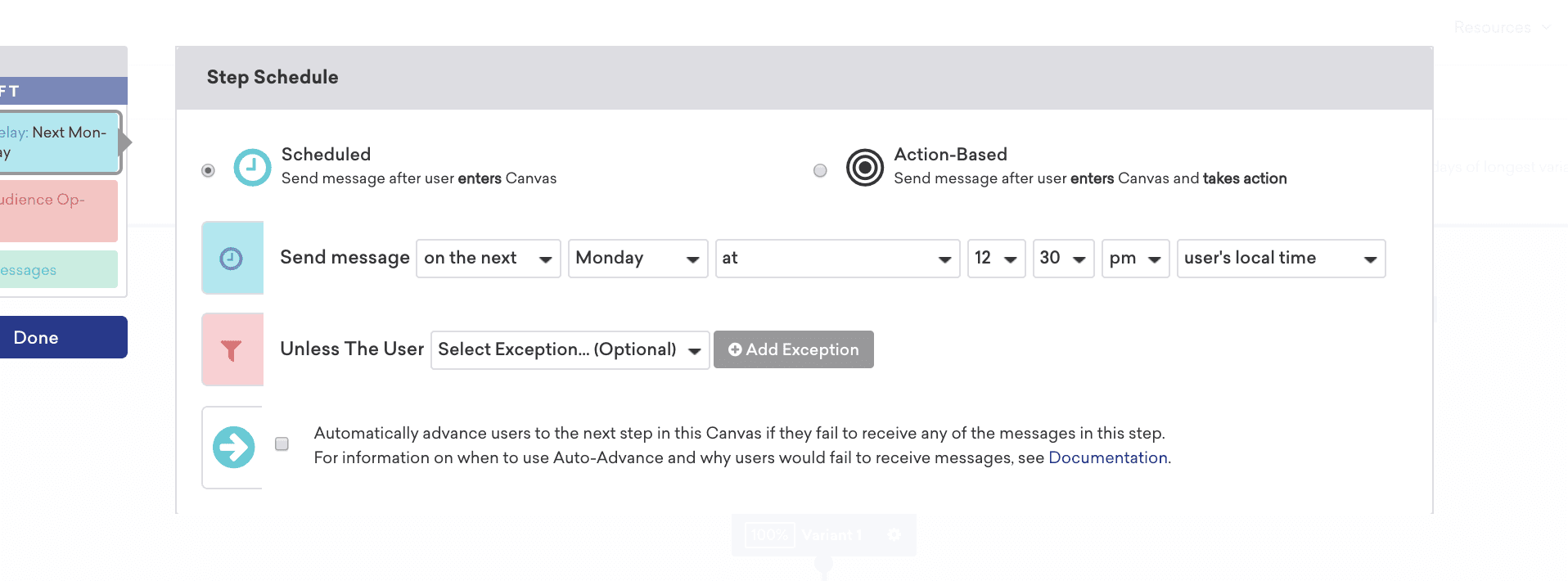Click the red funnel exception icon

pos(232,349)
